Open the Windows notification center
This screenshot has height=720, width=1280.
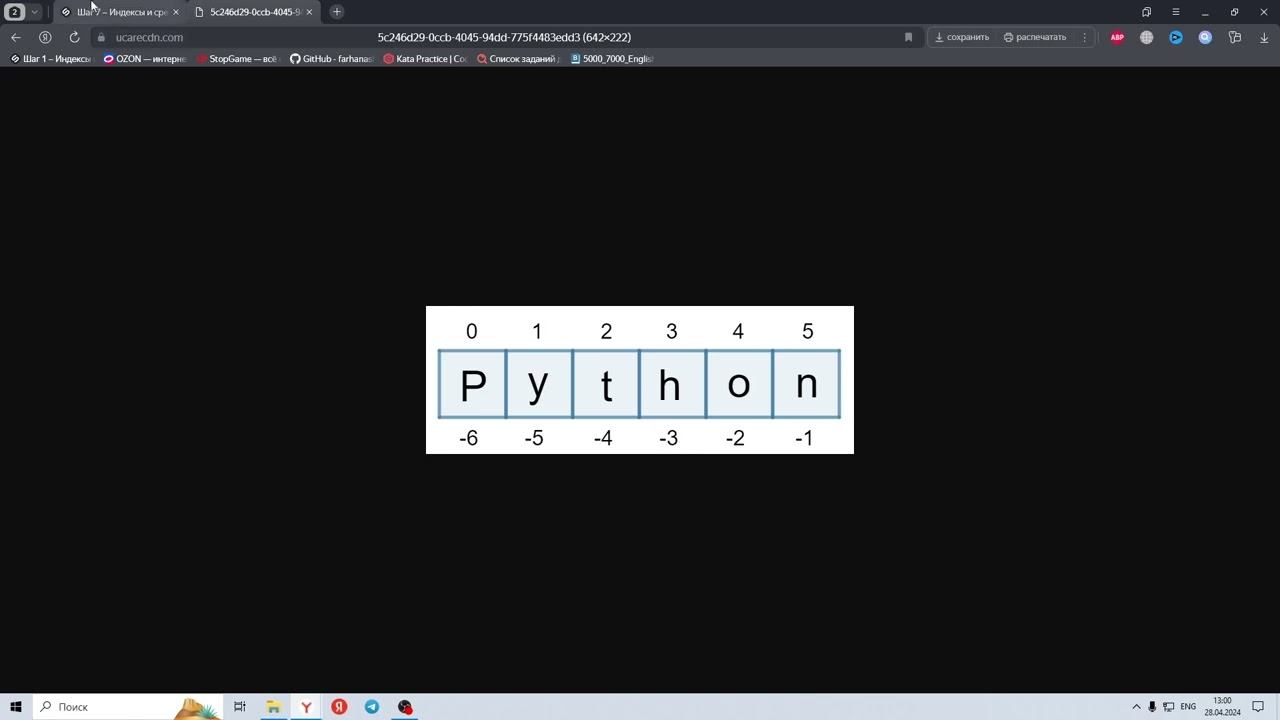coord(1259,707)
